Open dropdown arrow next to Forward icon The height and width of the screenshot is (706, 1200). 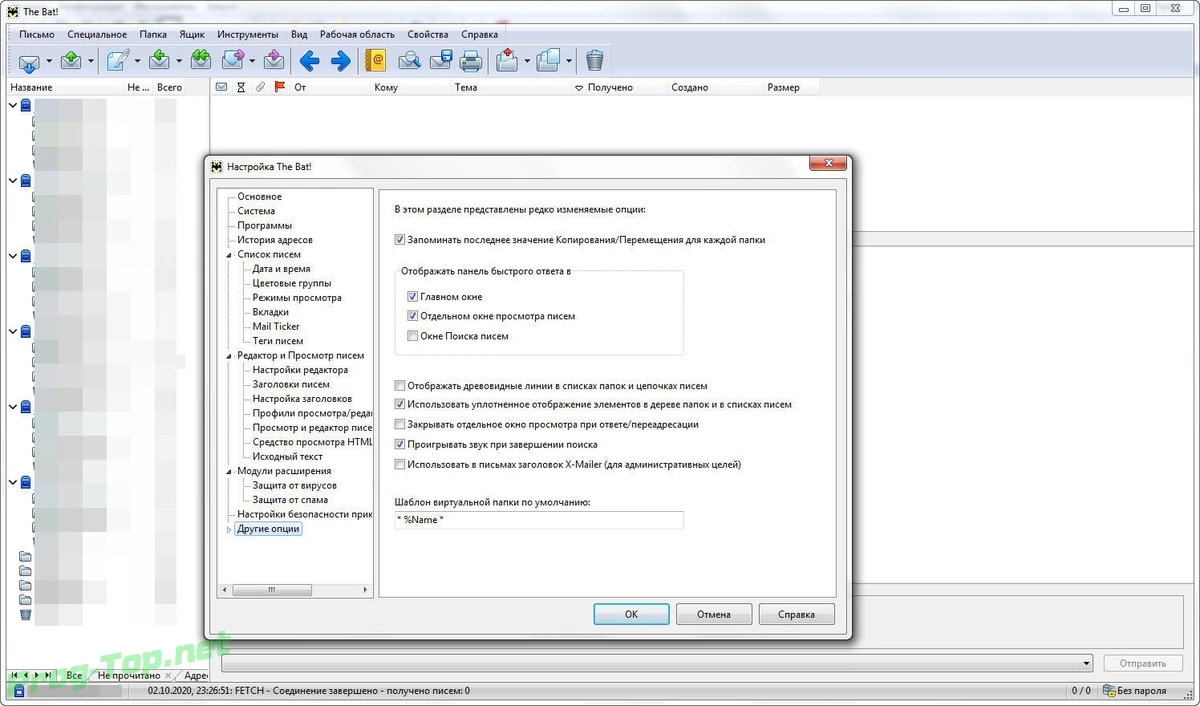tap(252, 62)
